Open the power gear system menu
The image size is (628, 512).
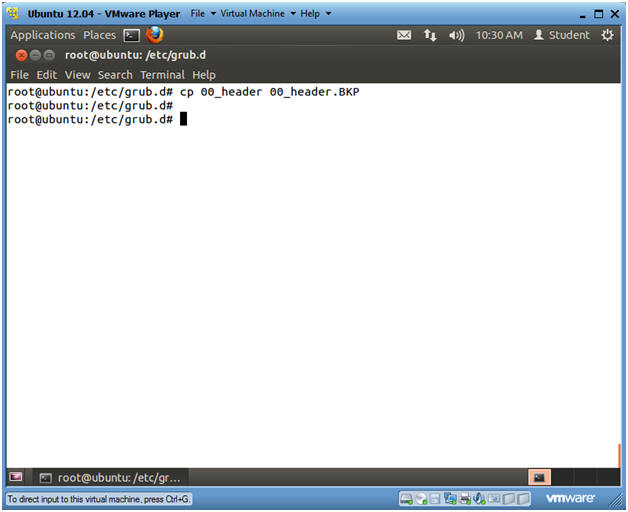tap(607, 35)
